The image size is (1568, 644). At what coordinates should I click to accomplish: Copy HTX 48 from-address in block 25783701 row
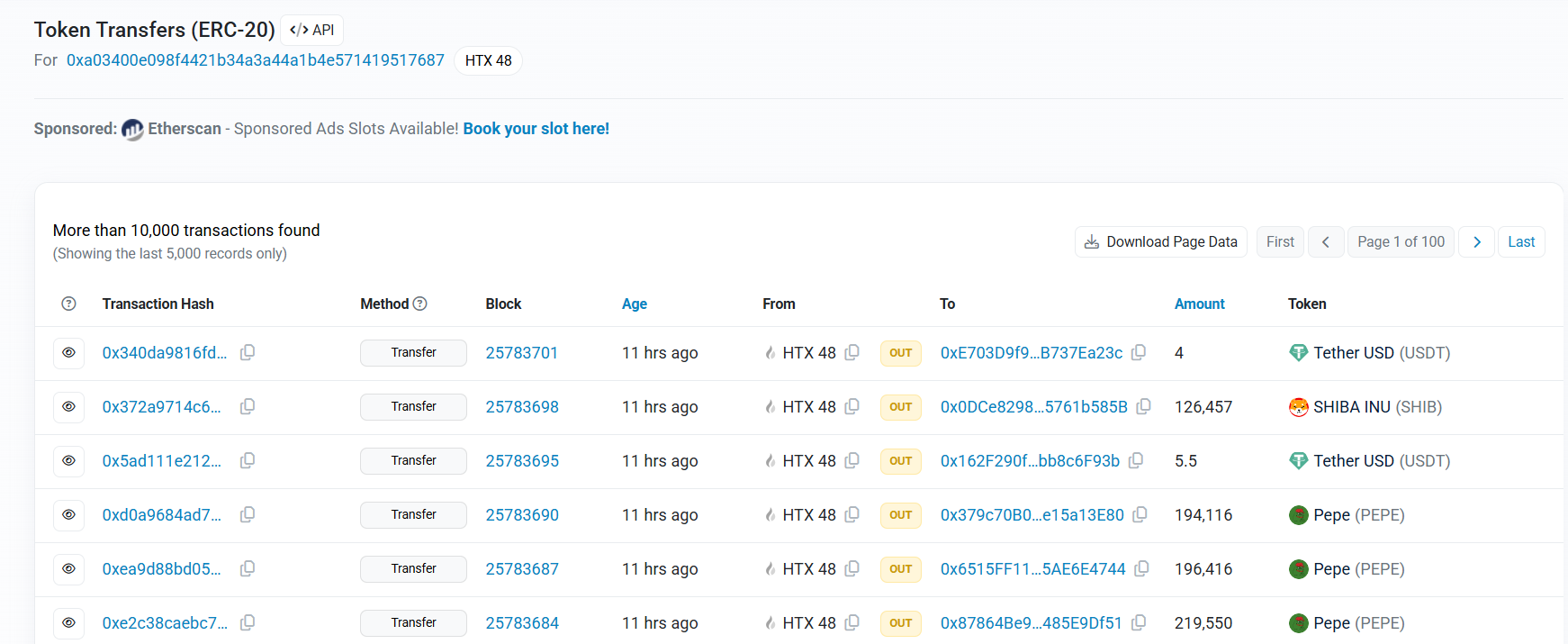[852, 352]
